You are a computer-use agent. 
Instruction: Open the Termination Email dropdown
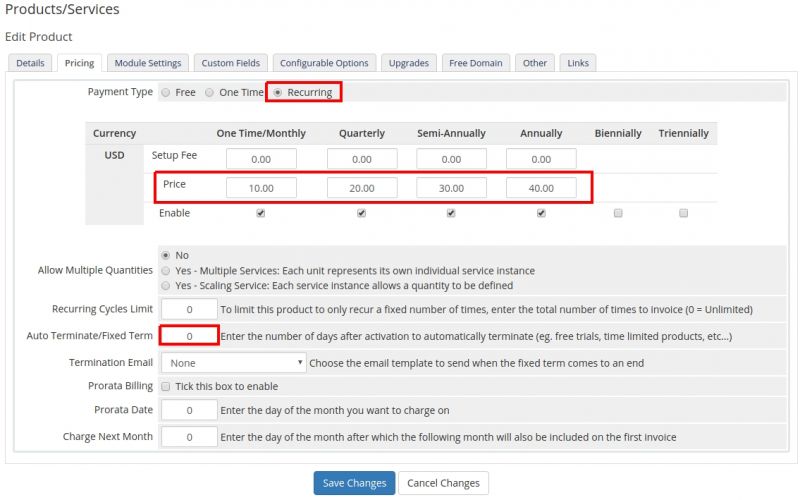click(235, 363)
